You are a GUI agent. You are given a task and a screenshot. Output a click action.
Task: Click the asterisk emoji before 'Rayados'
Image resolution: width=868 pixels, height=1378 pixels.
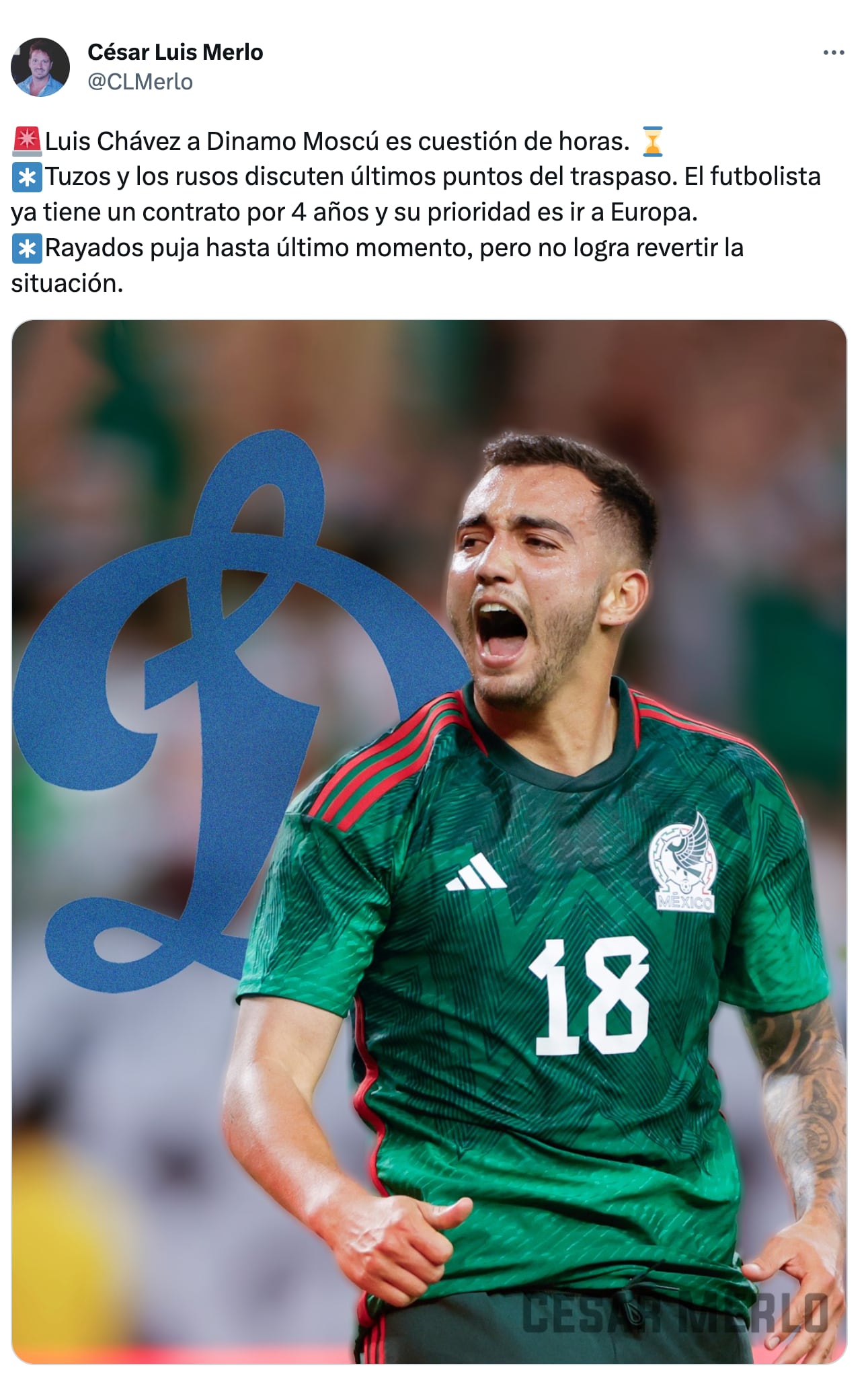click(27, 248)
